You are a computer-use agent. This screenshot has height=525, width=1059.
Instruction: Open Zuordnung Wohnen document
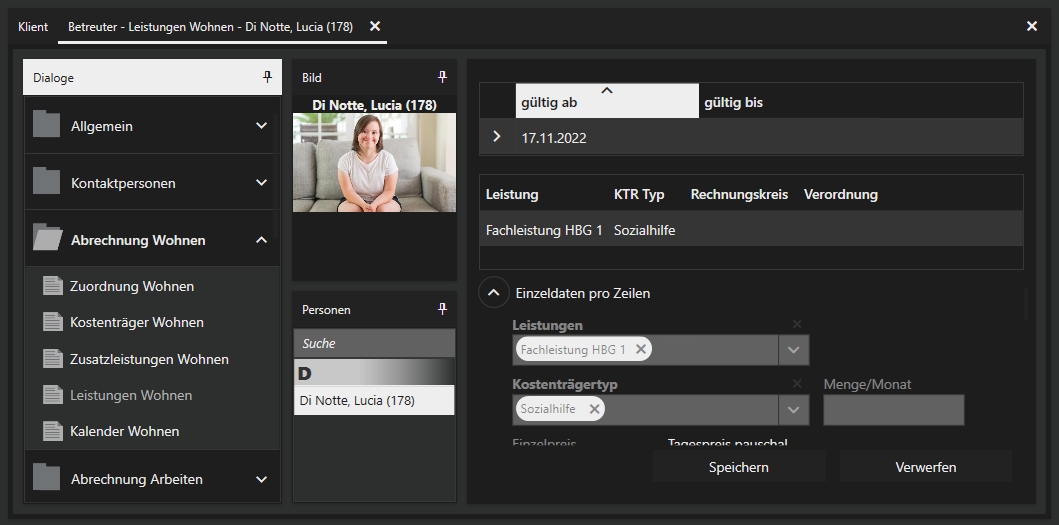[x=132, y=286]
